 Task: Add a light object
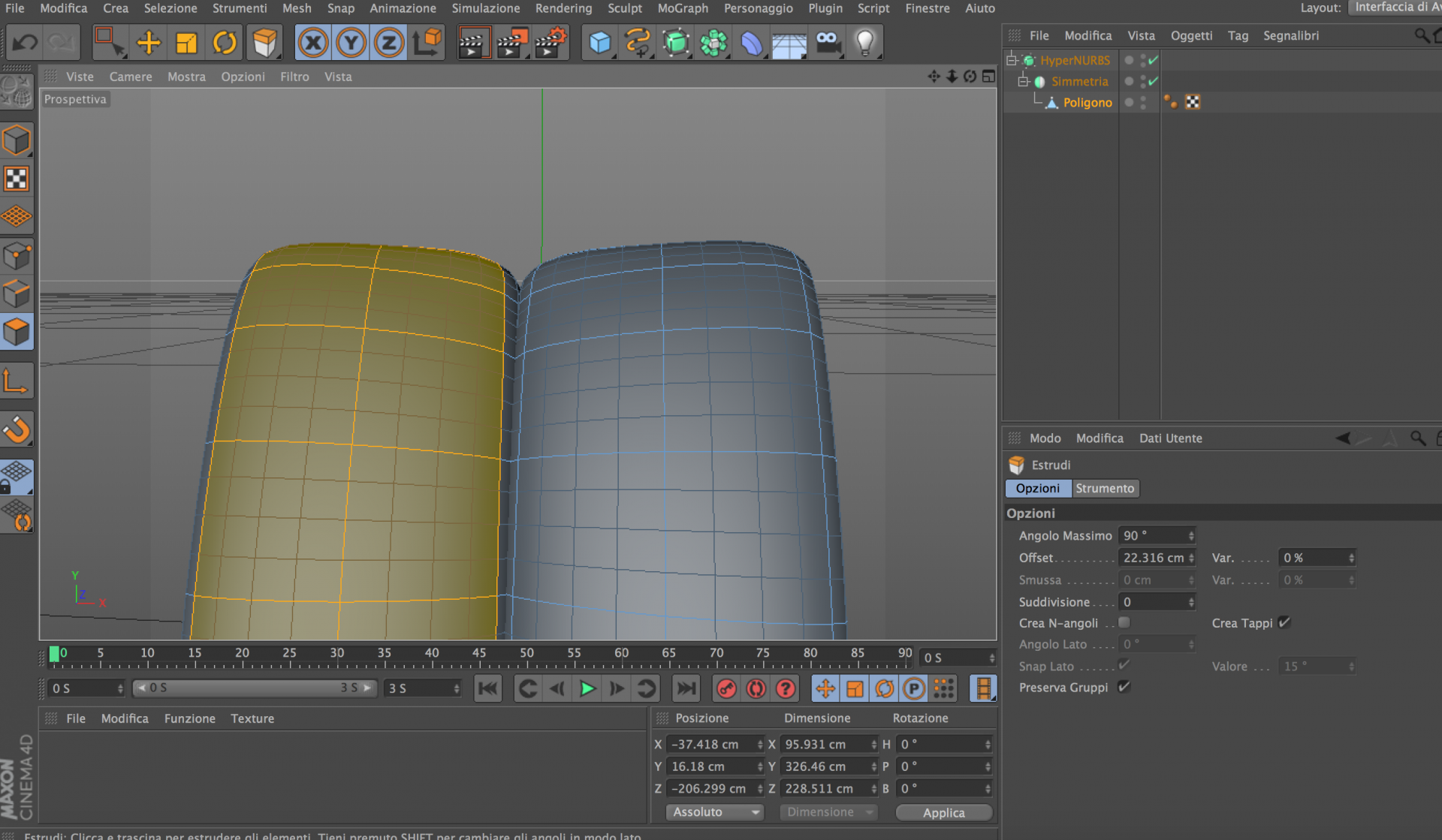click(x=865, y=43)
